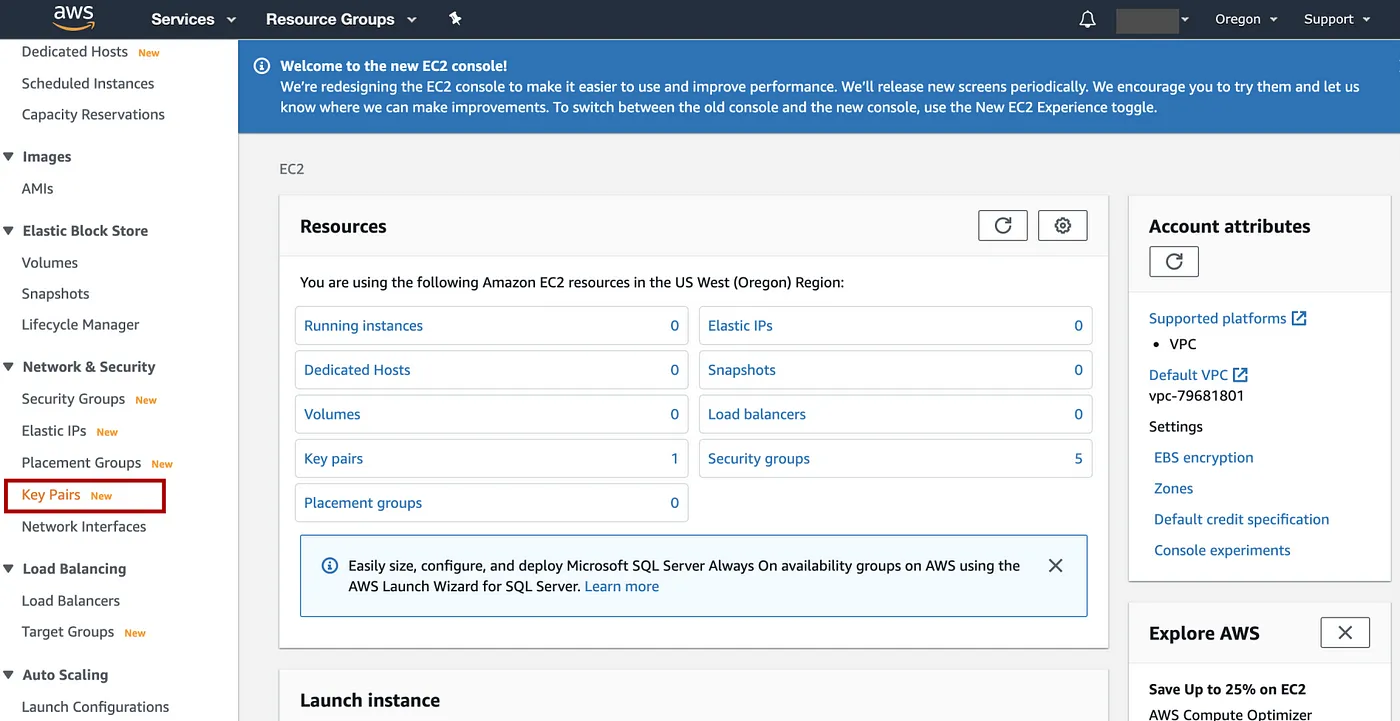Open the Services dropdown menu

(193, 19)
